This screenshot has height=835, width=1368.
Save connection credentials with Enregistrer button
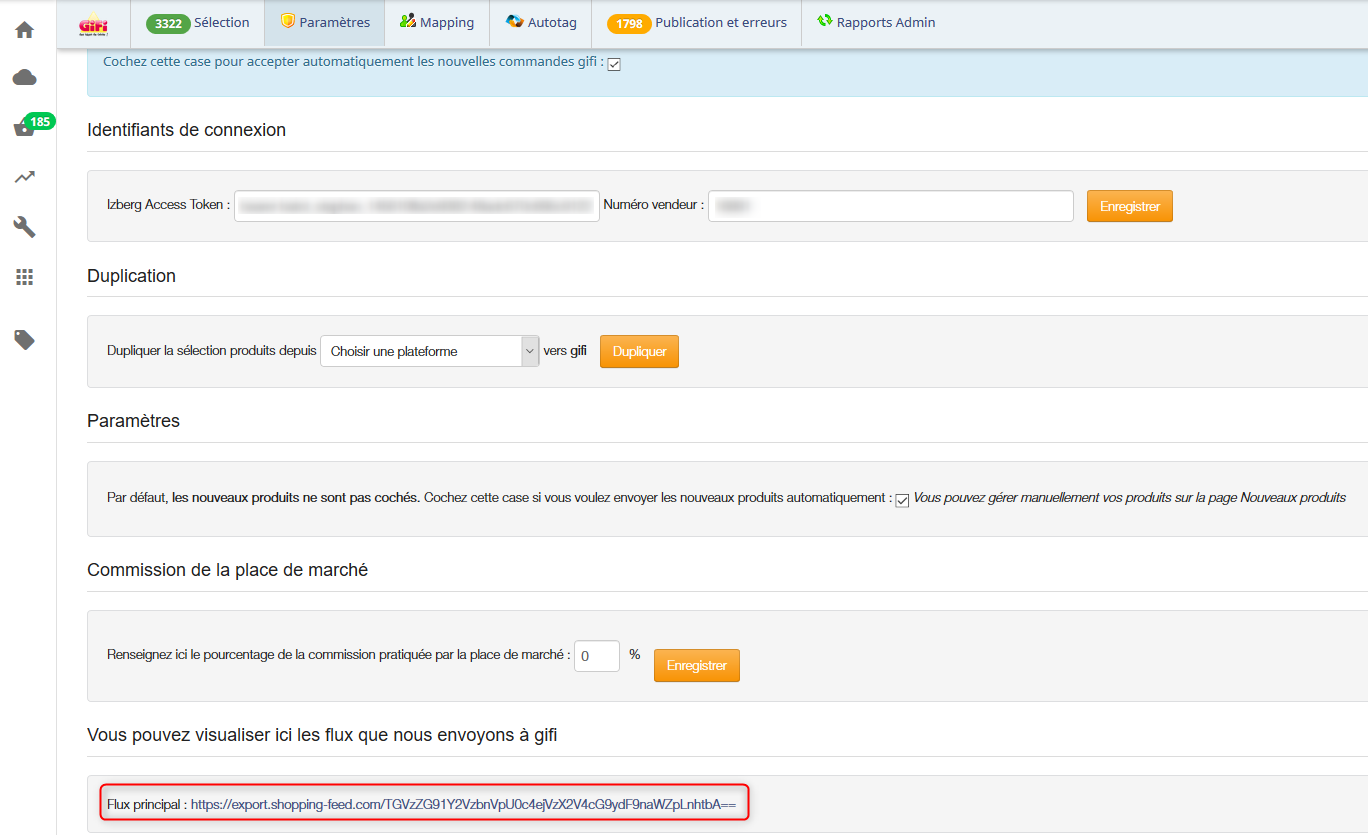(1130, 206)
